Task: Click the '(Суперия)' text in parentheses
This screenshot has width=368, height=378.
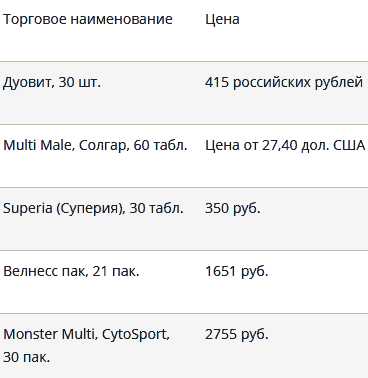Action: click(90, 209)
